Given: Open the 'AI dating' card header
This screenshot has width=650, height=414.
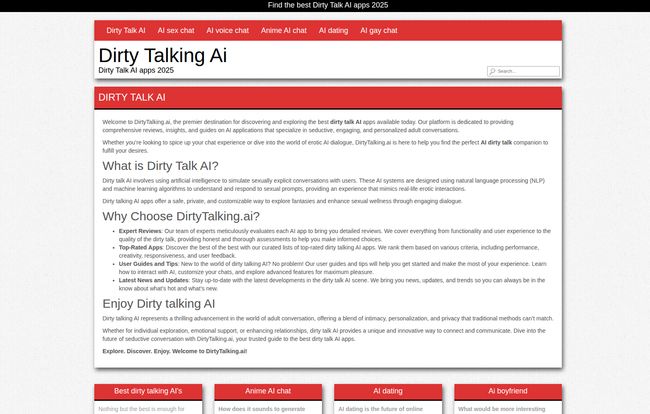Looking at the screenshot, I should [388, 391].
